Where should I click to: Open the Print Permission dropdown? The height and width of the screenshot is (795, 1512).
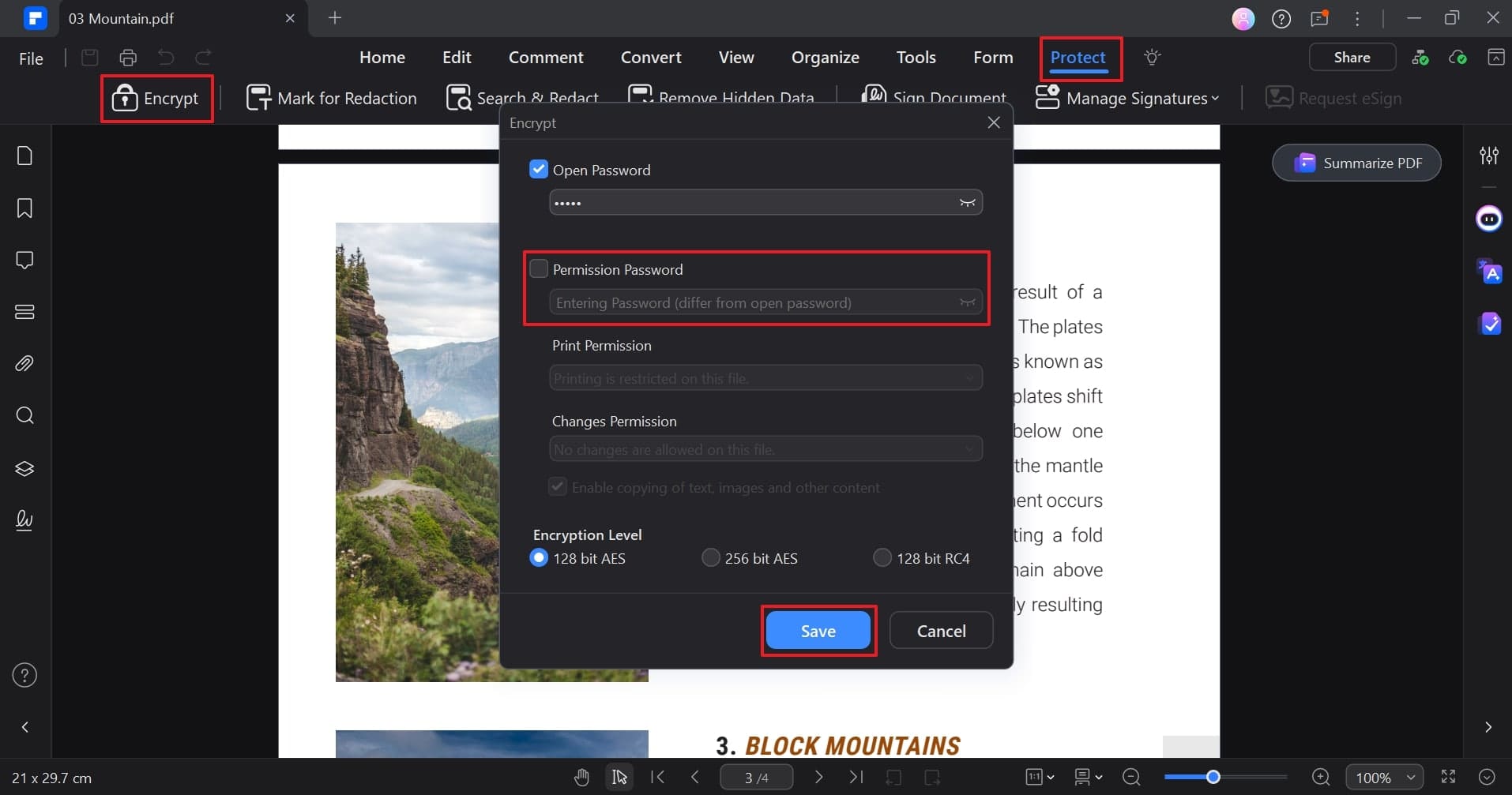765,378
